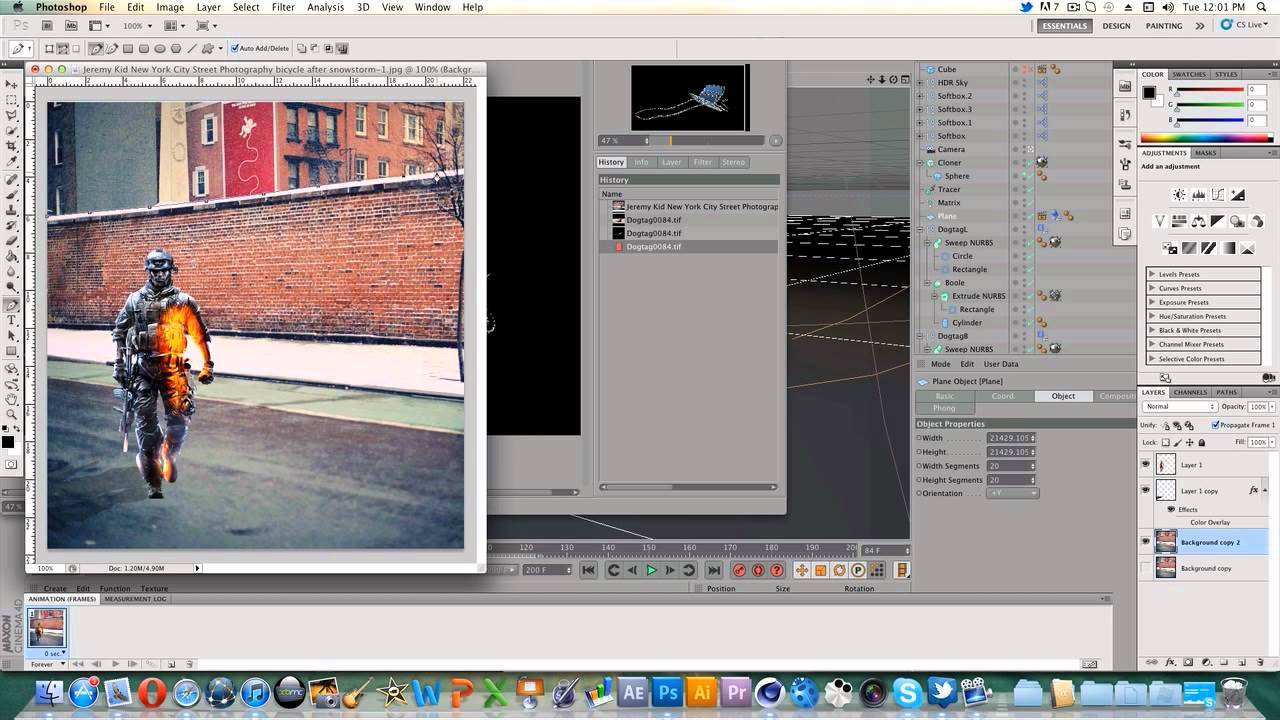Select the Pen tool in the toolbox
1280x720 pixels.
click(12, 304)
